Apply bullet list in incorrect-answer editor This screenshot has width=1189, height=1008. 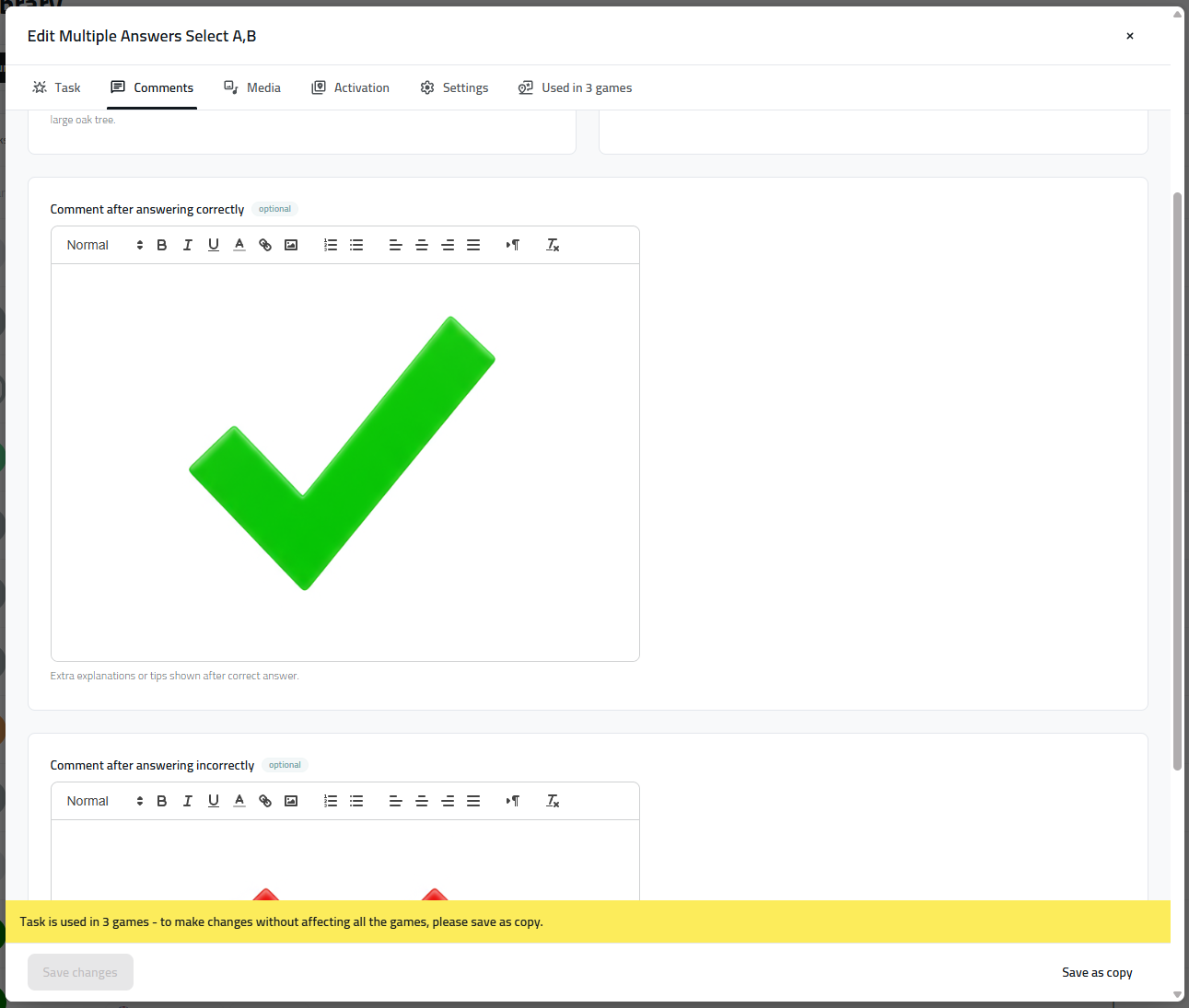[356, 801]
